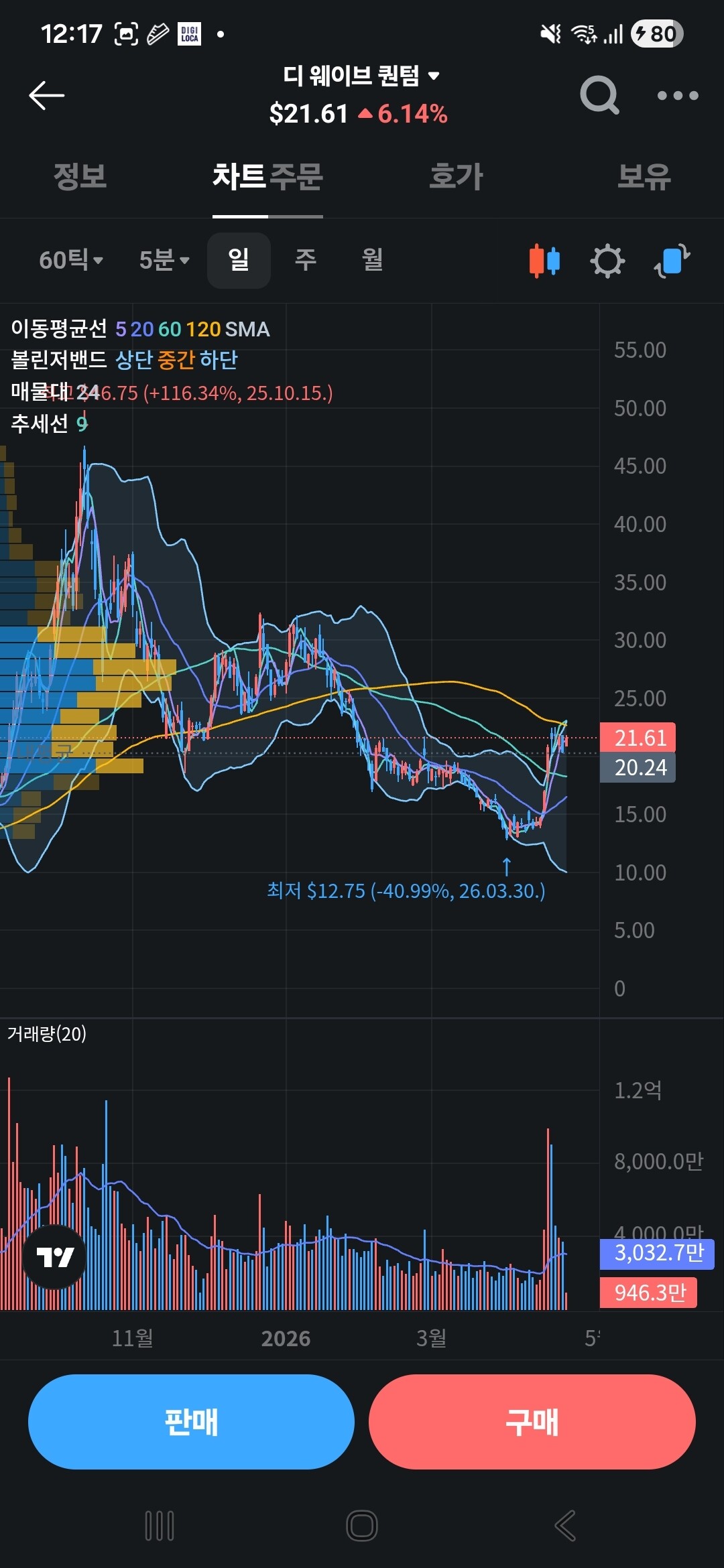This screenshot has width=724, height=1568.
Task: Switch chart to 월 monthly interval
Action: point(373,260)
